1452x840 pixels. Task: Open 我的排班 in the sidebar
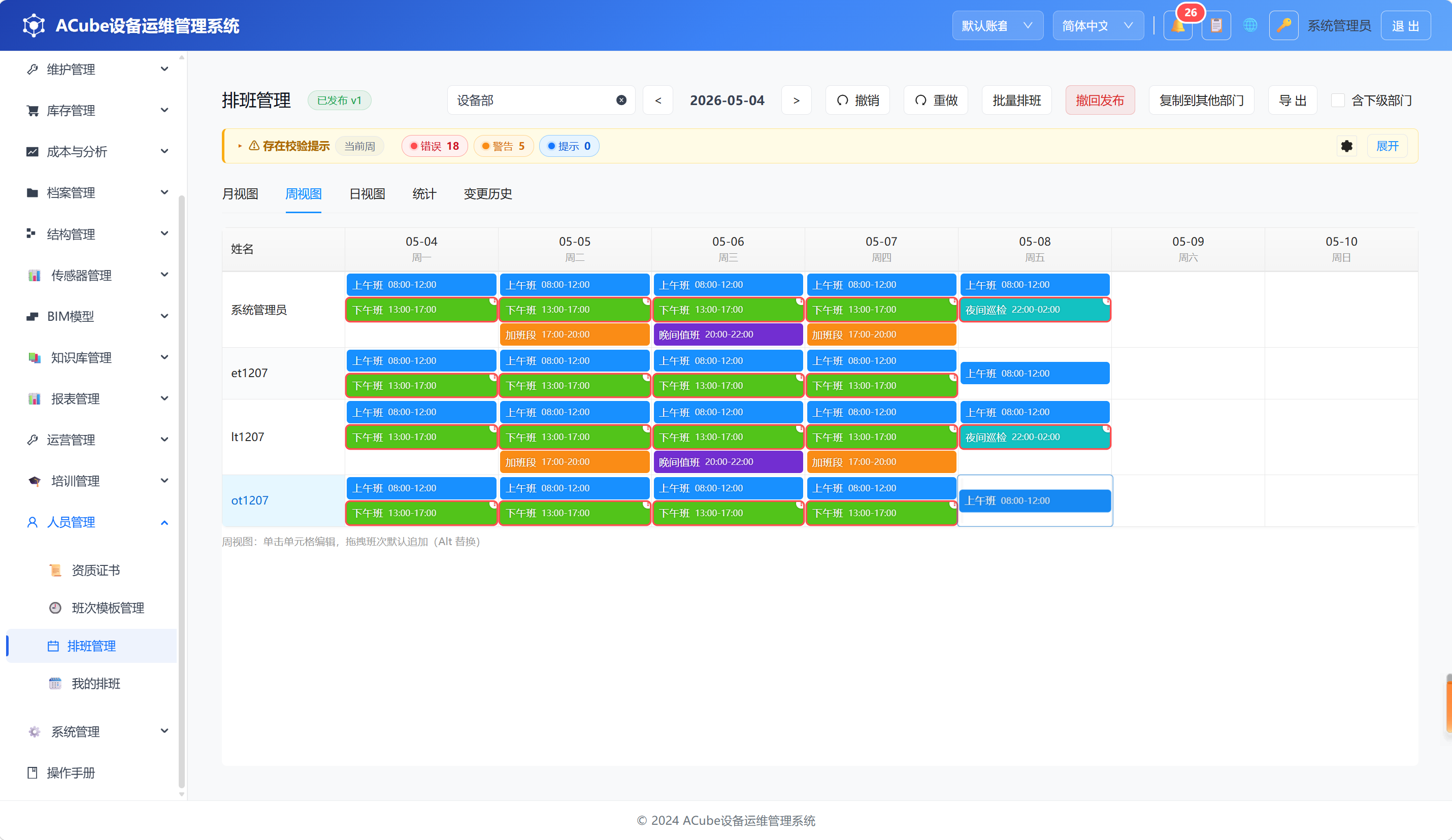95,684
